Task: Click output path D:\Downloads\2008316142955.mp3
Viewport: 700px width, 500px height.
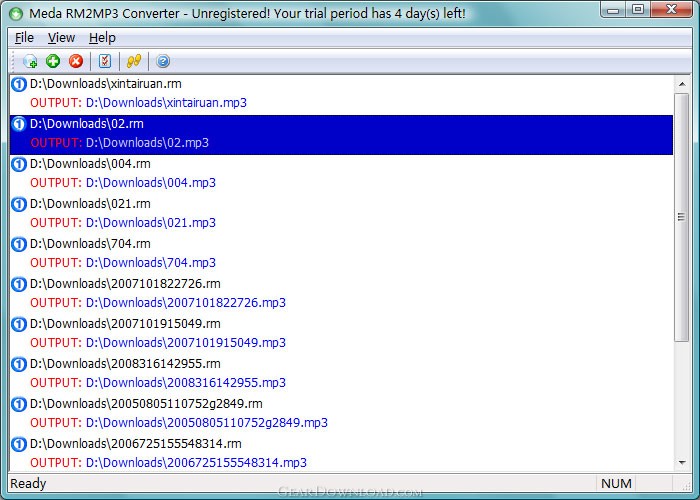Action: coord(186,383)
